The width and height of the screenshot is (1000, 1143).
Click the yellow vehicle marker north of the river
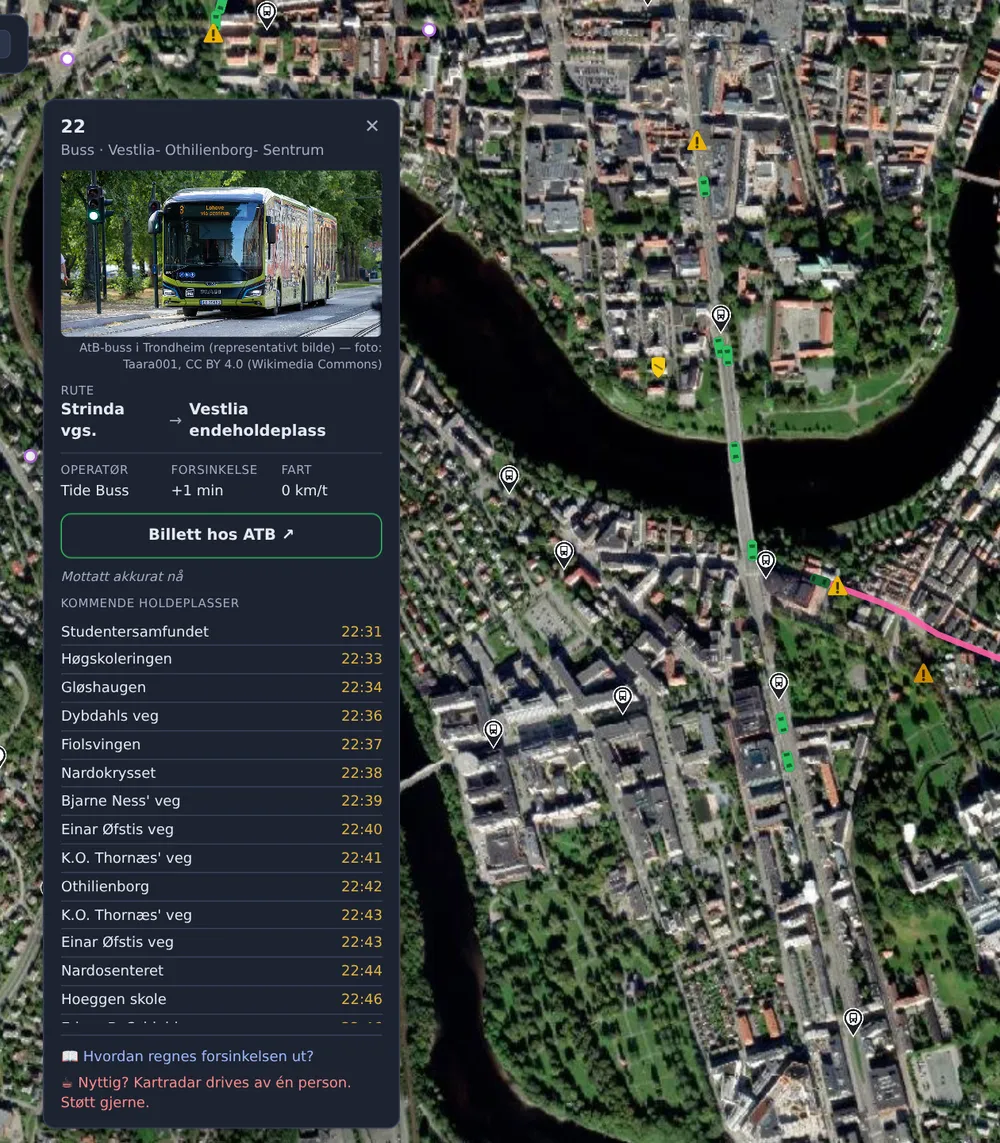click(658, 366)
